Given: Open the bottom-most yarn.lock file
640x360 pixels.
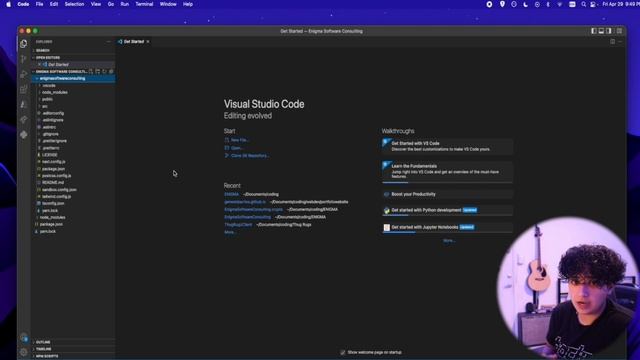Looking at the screenshot, I should click(x=48, y=231).
